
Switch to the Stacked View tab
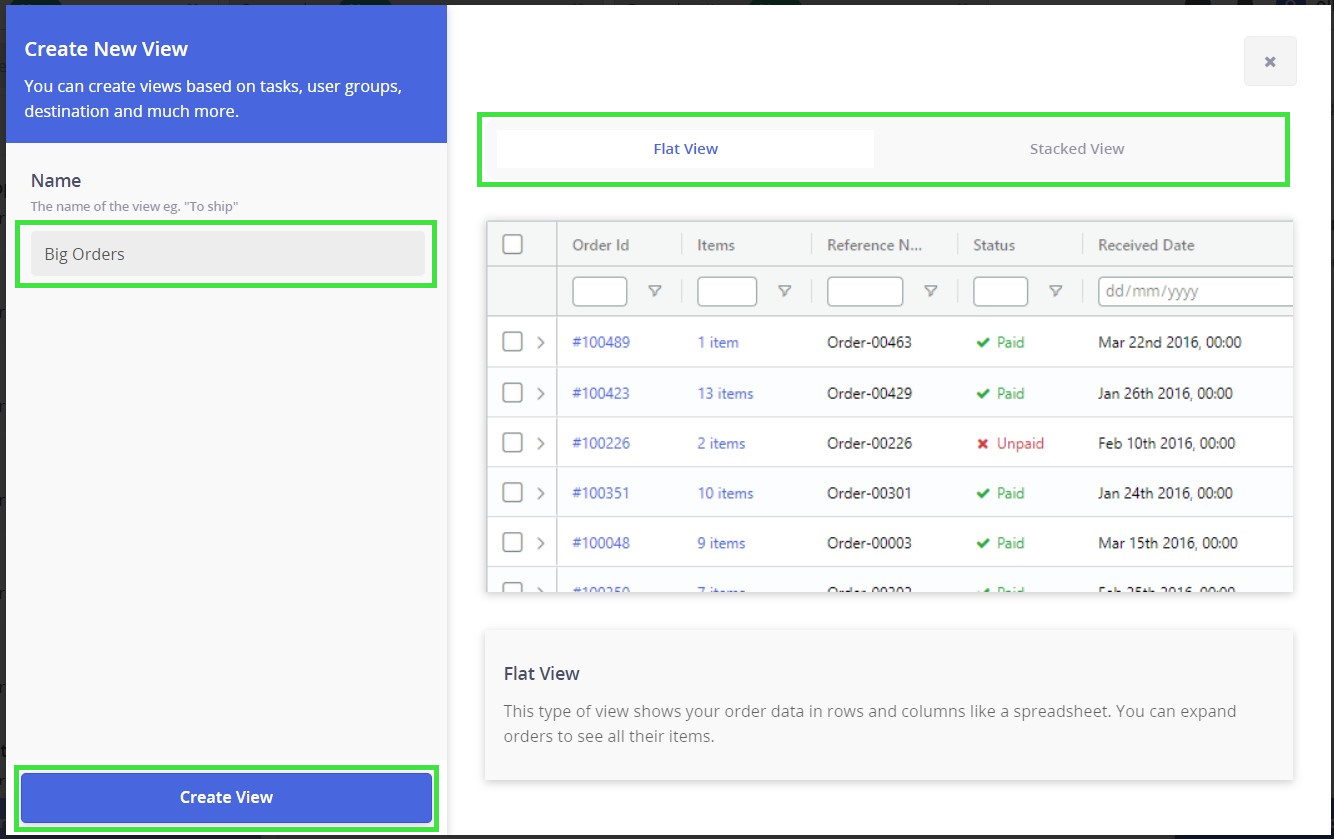click(1077, 149)
